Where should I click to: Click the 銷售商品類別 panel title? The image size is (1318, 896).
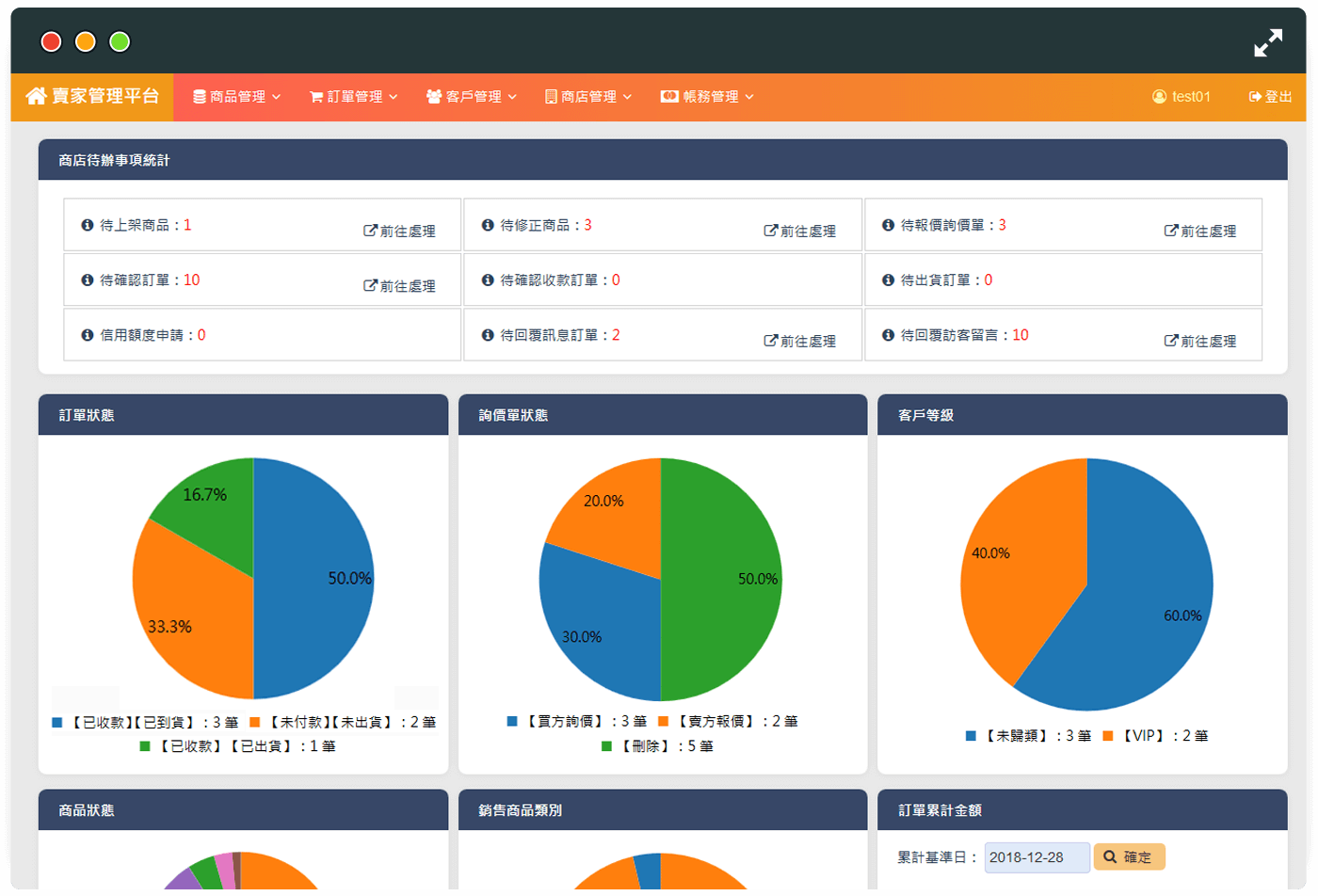[x=521, y=810]
